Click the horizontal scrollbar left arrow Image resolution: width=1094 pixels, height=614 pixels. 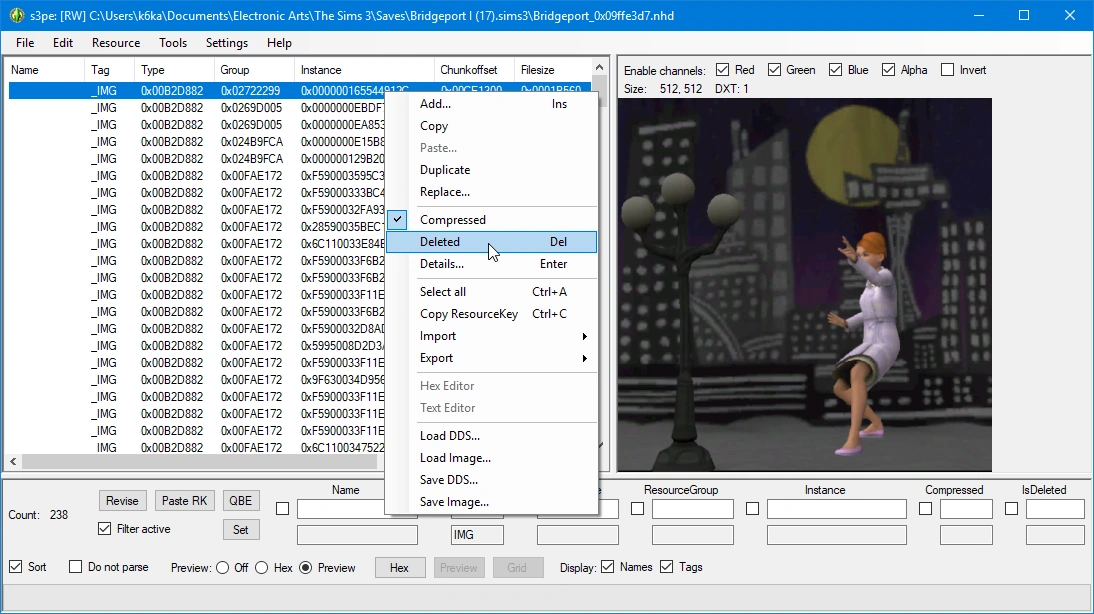pyautogui.click(x=13, y=461)
